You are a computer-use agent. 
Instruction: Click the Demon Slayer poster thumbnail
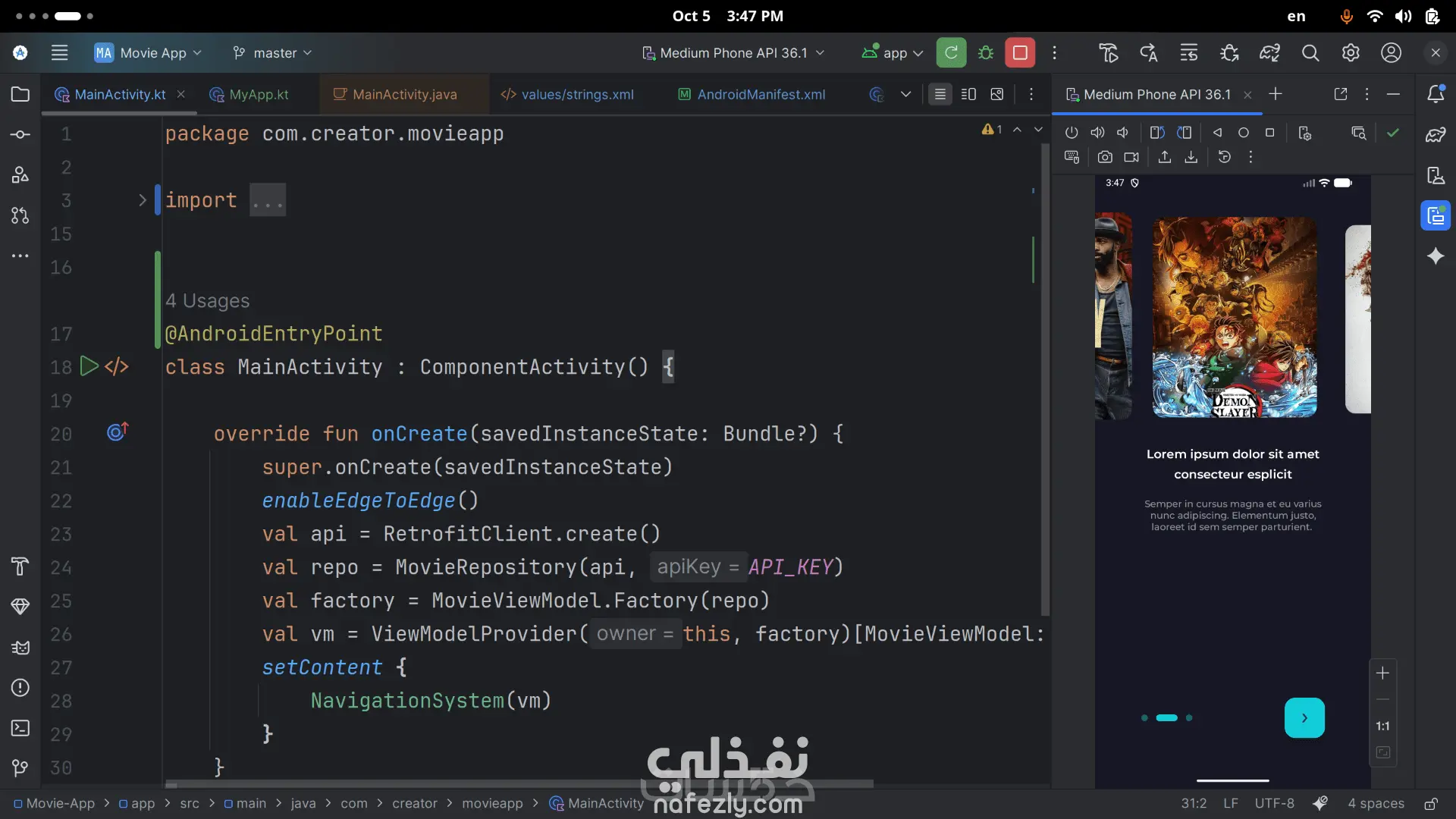1234,317
